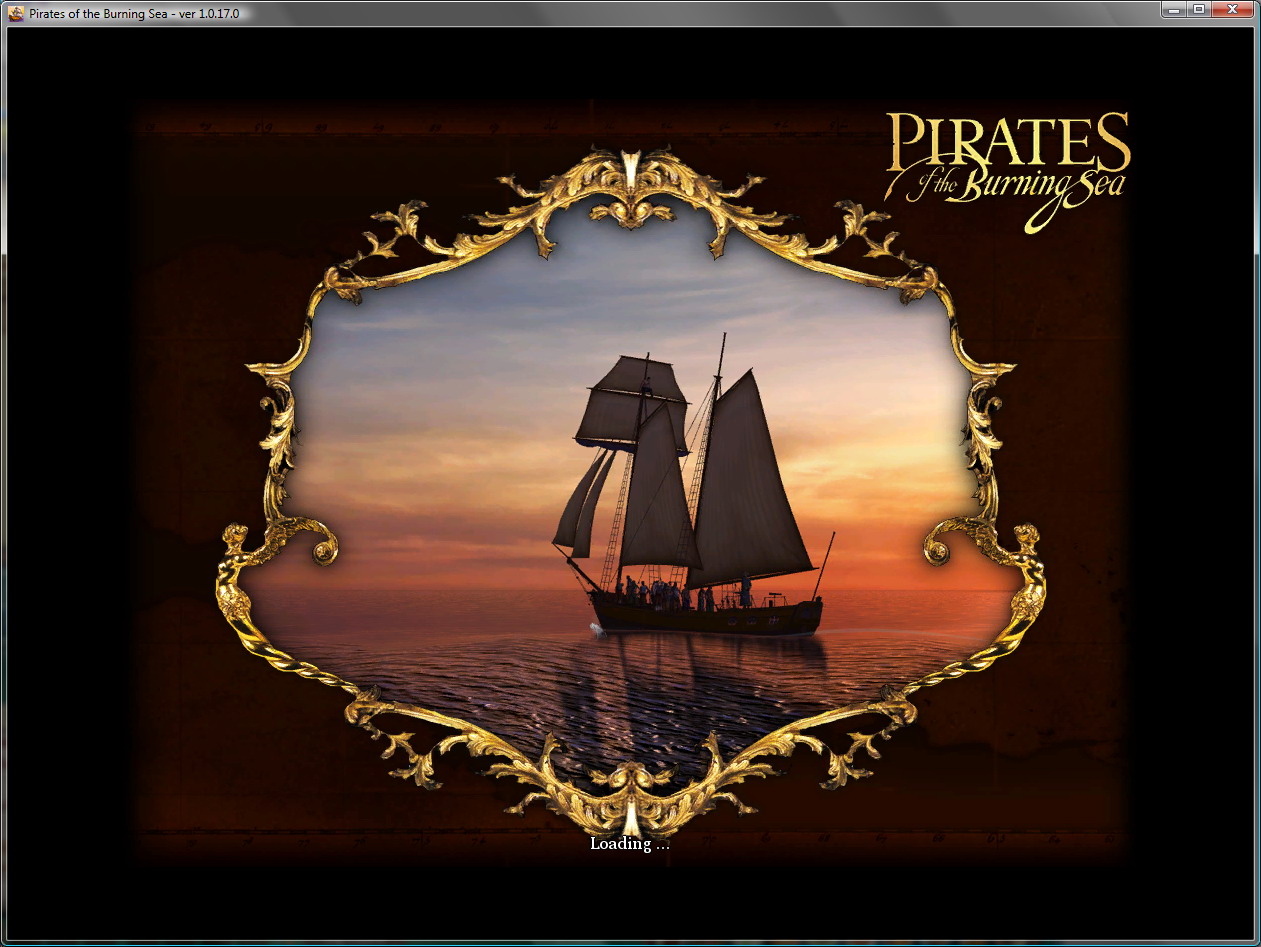The image size is (1261, 947).
Task: Click the Pirates of the Burning Sea title bar icon
Action: tap(16, 14)
